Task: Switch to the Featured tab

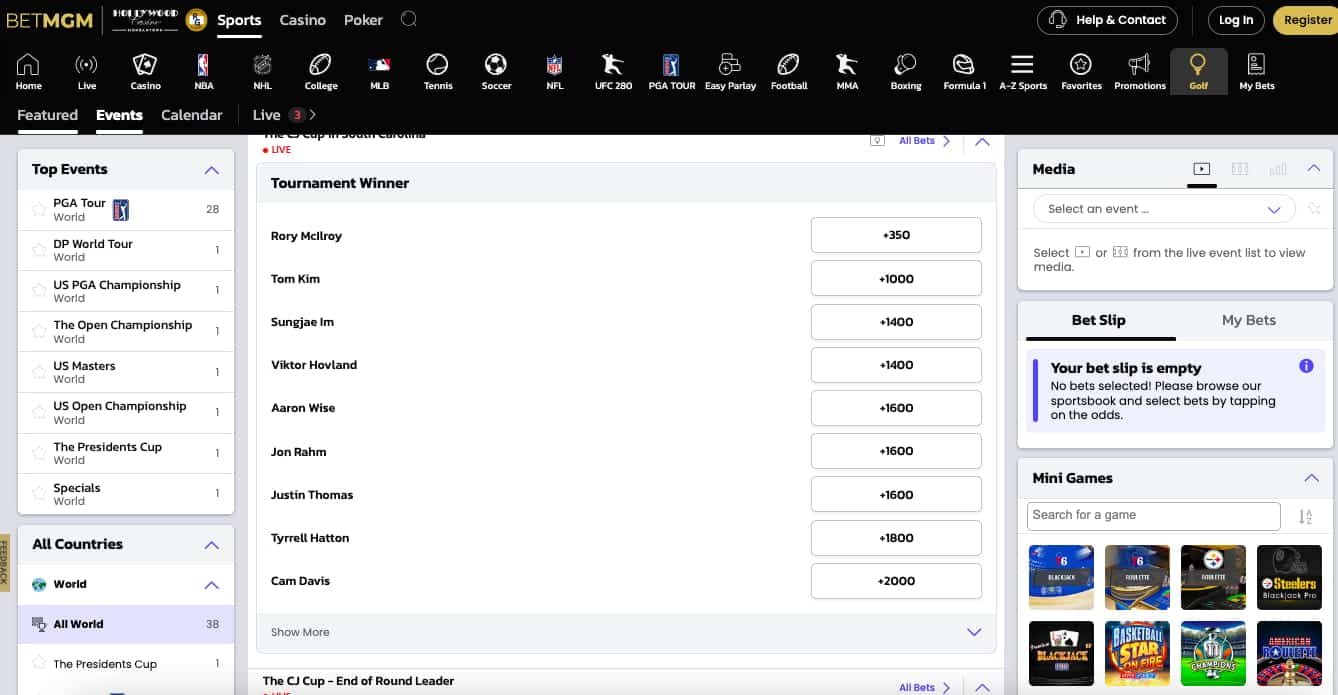Action: click(x=47, y=115)
